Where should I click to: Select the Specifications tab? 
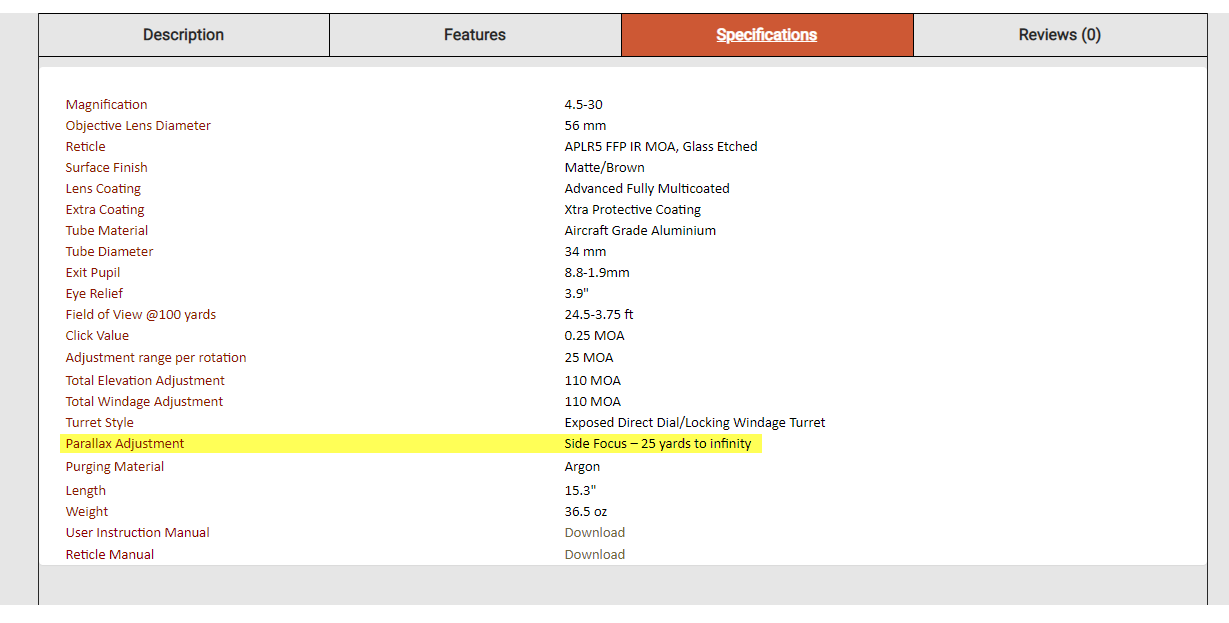pyautogui.click(x=766, y=35)
